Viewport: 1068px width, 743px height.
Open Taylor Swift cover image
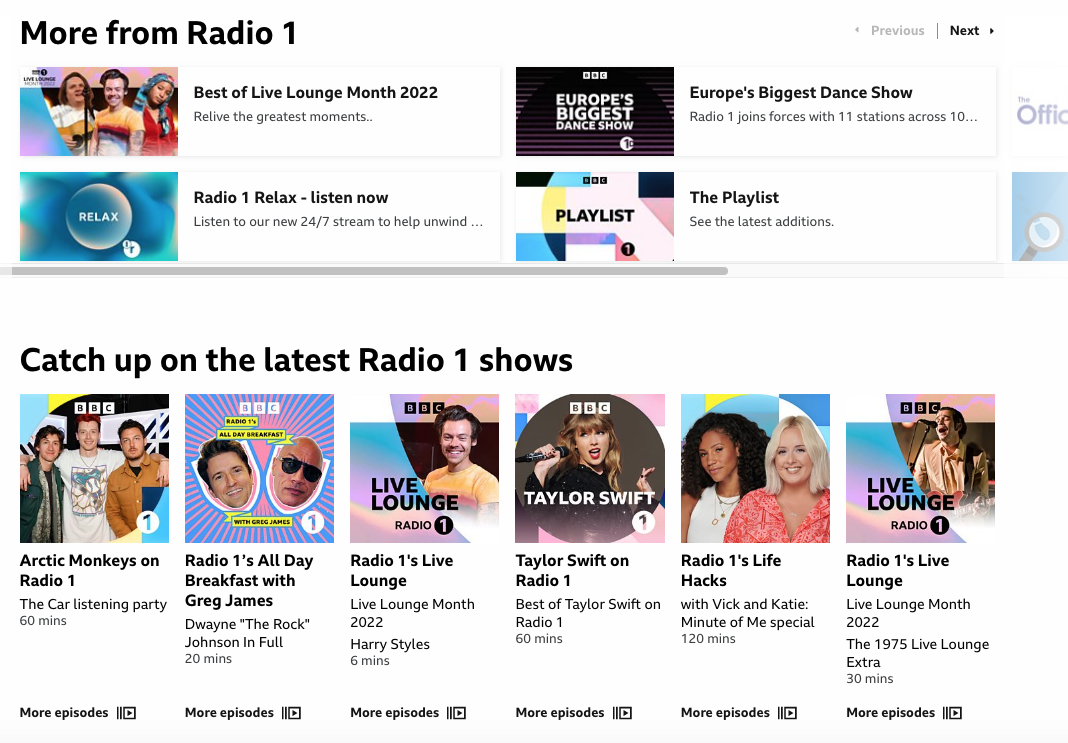point(590,469)
